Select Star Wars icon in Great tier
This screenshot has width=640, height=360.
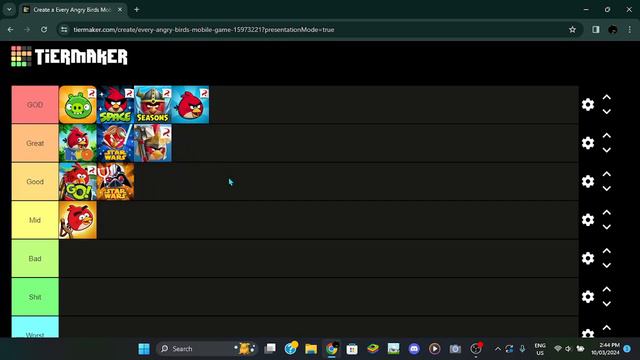pyautogui.click(x=116, y=143)
